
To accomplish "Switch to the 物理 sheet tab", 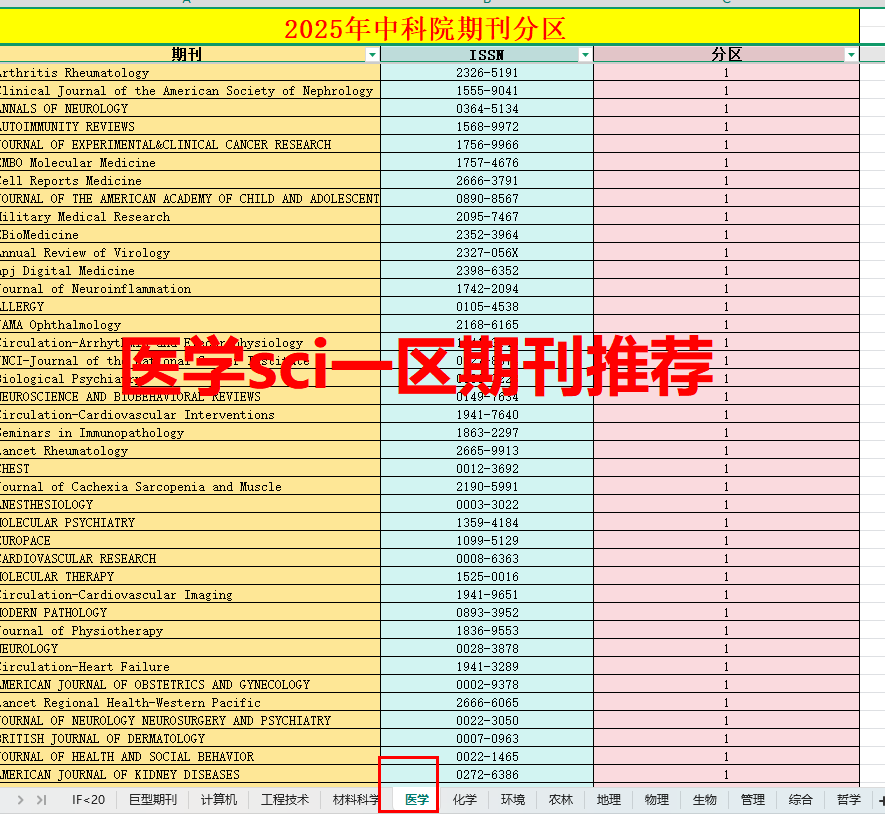I will [656, 799].
